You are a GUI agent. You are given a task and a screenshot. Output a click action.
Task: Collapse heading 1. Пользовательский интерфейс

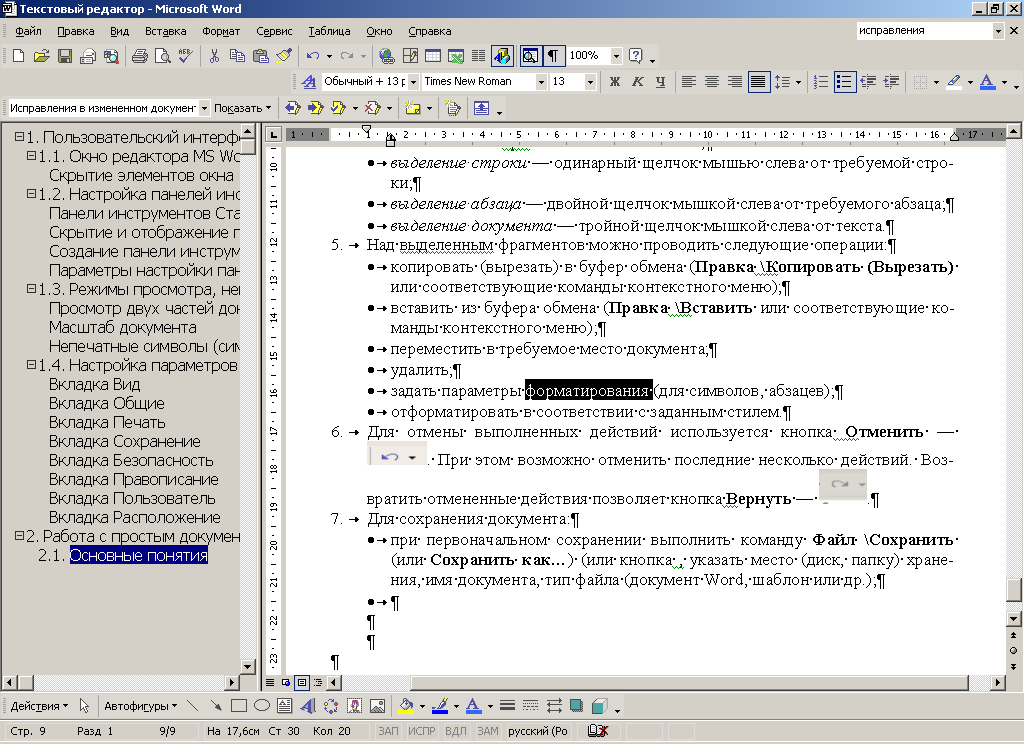click(20, 137)
